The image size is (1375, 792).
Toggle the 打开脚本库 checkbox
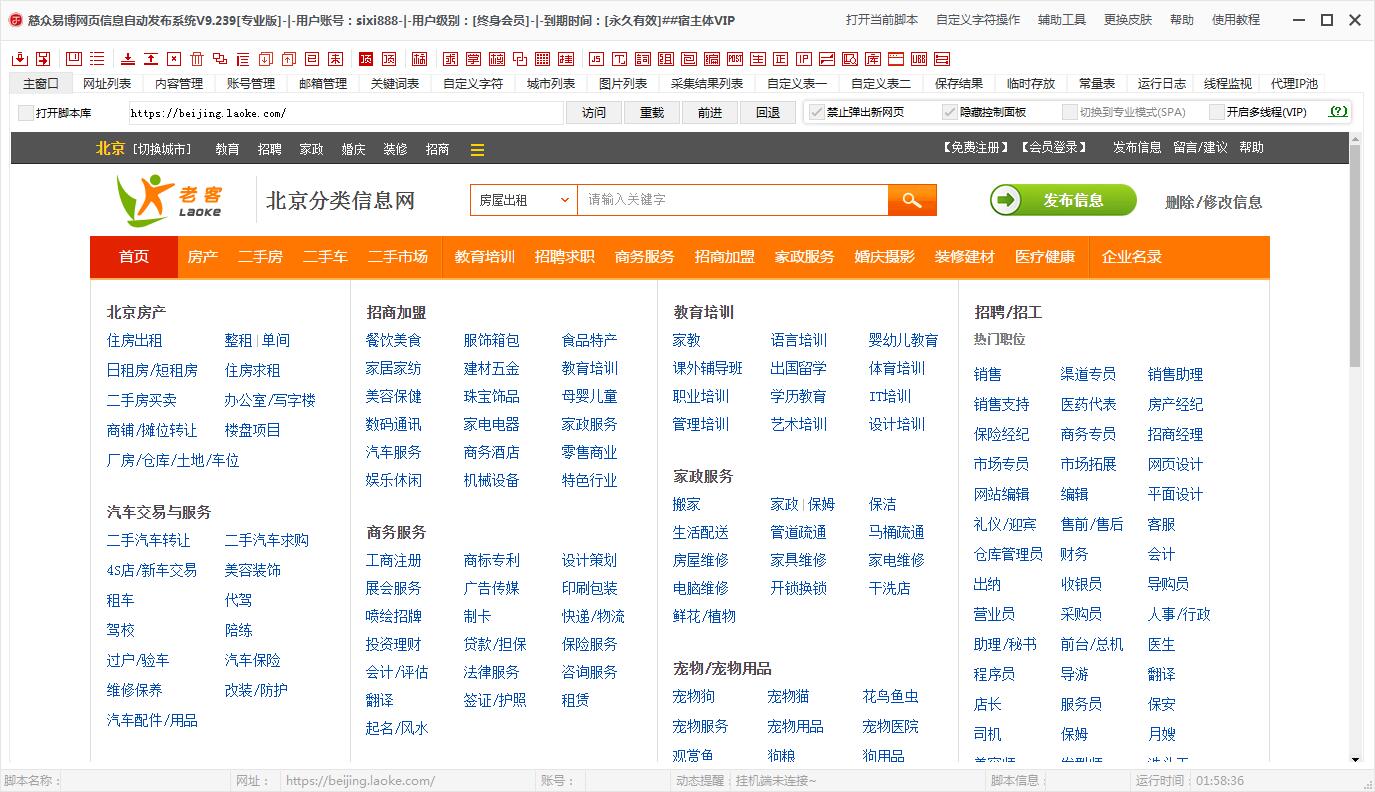tap(25, 113)
